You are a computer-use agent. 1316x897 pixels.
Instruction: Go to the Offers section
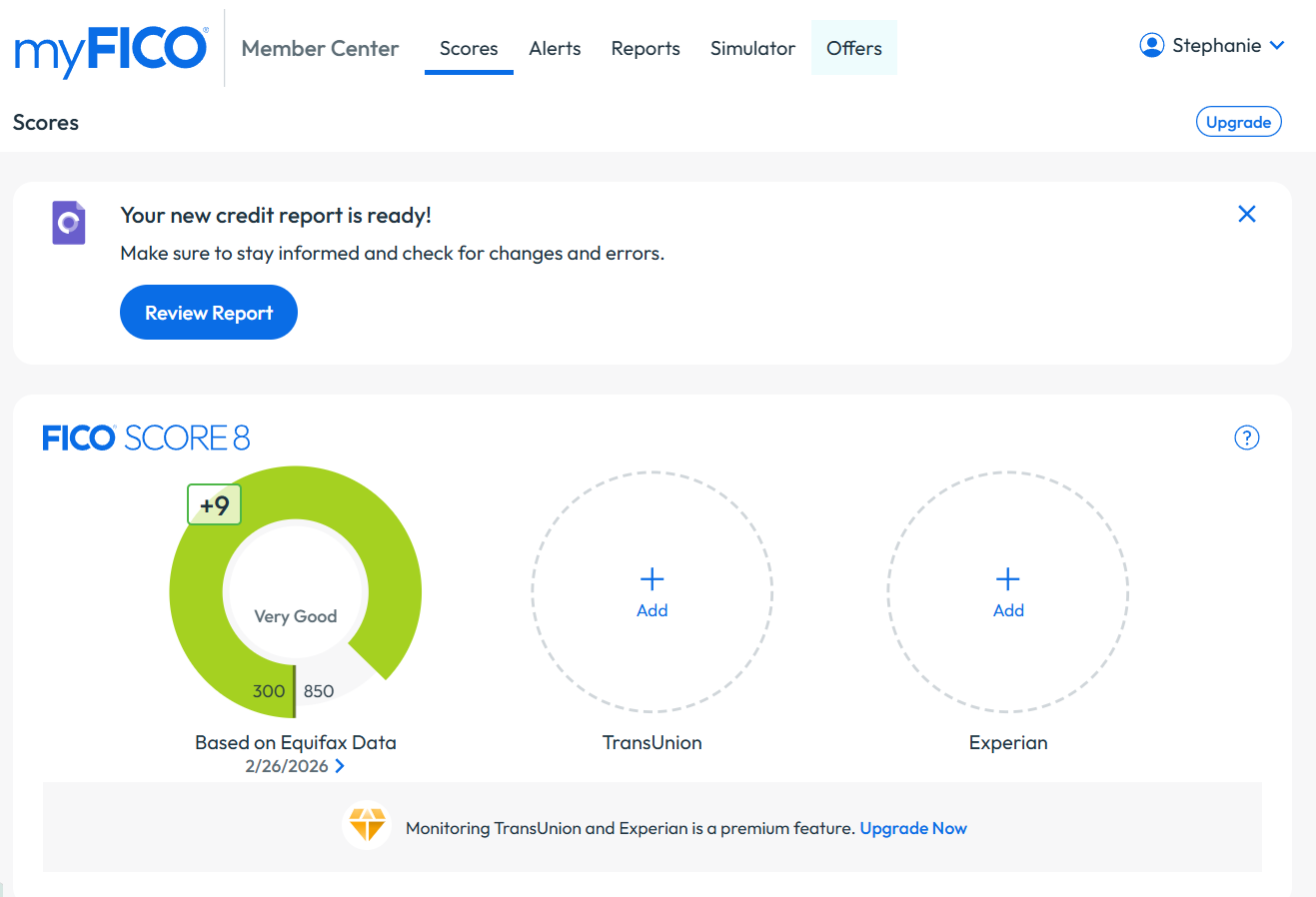click(x=853, y=48)
